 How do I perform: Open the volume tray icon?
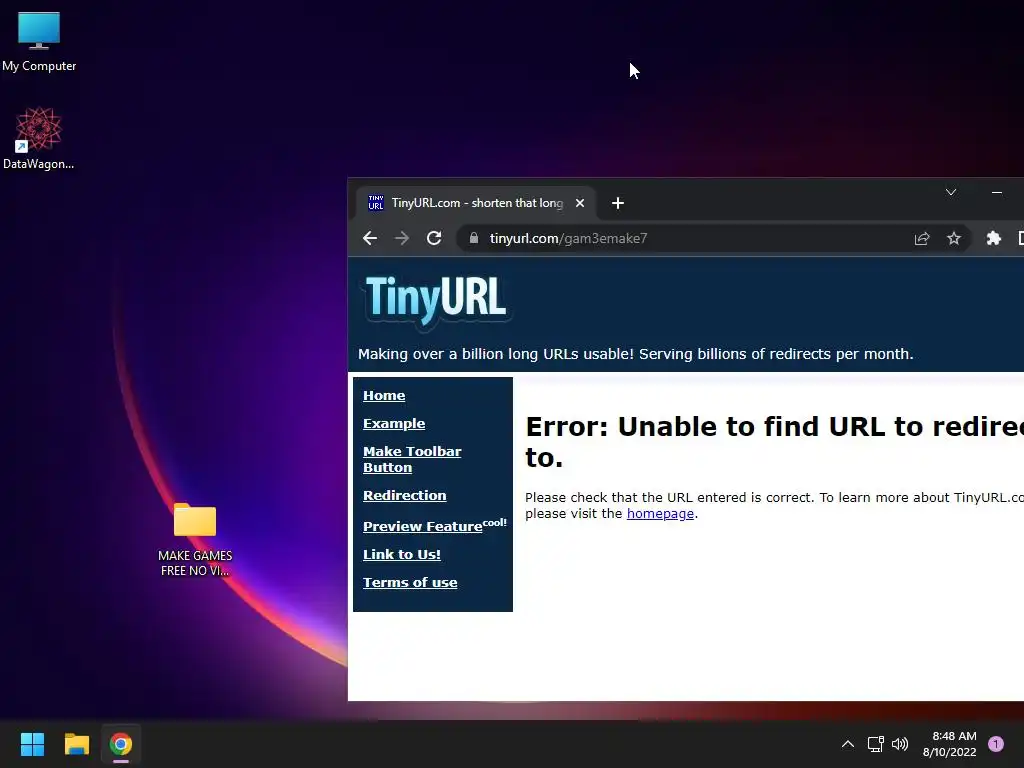pyautogui.click(x=900, y=744)
